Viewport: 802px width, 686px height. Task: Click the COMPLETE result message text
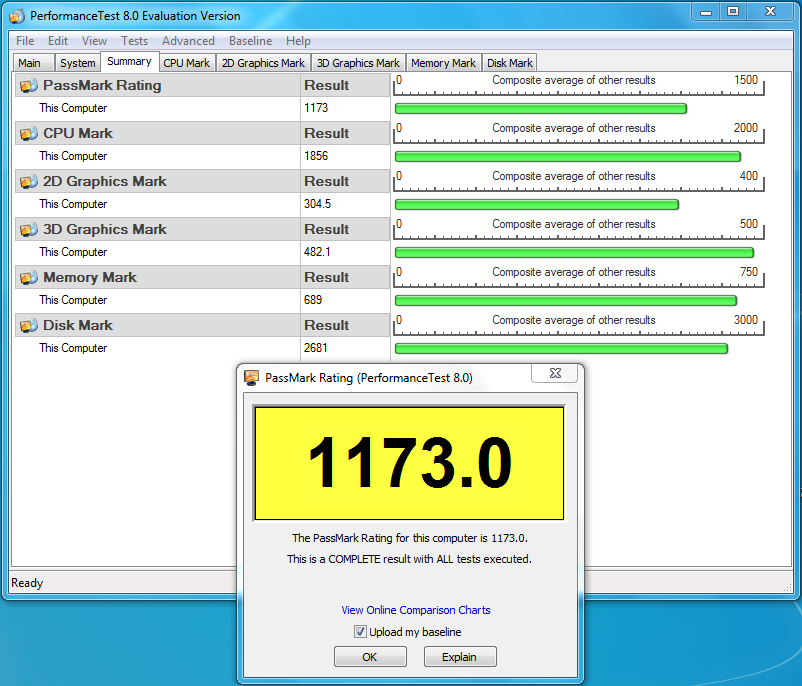pos(409,559)
